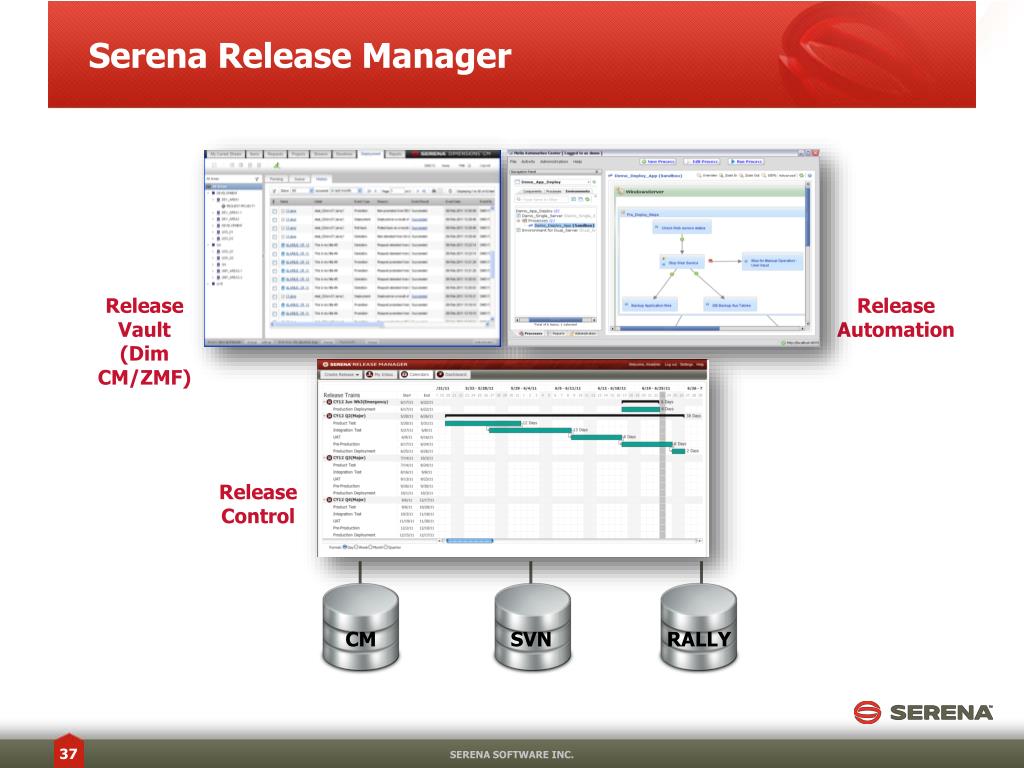Click the green toolbar icon in Dimensions CM
This screenshot has height=768, width=1024.
click(x=276, y=165)
